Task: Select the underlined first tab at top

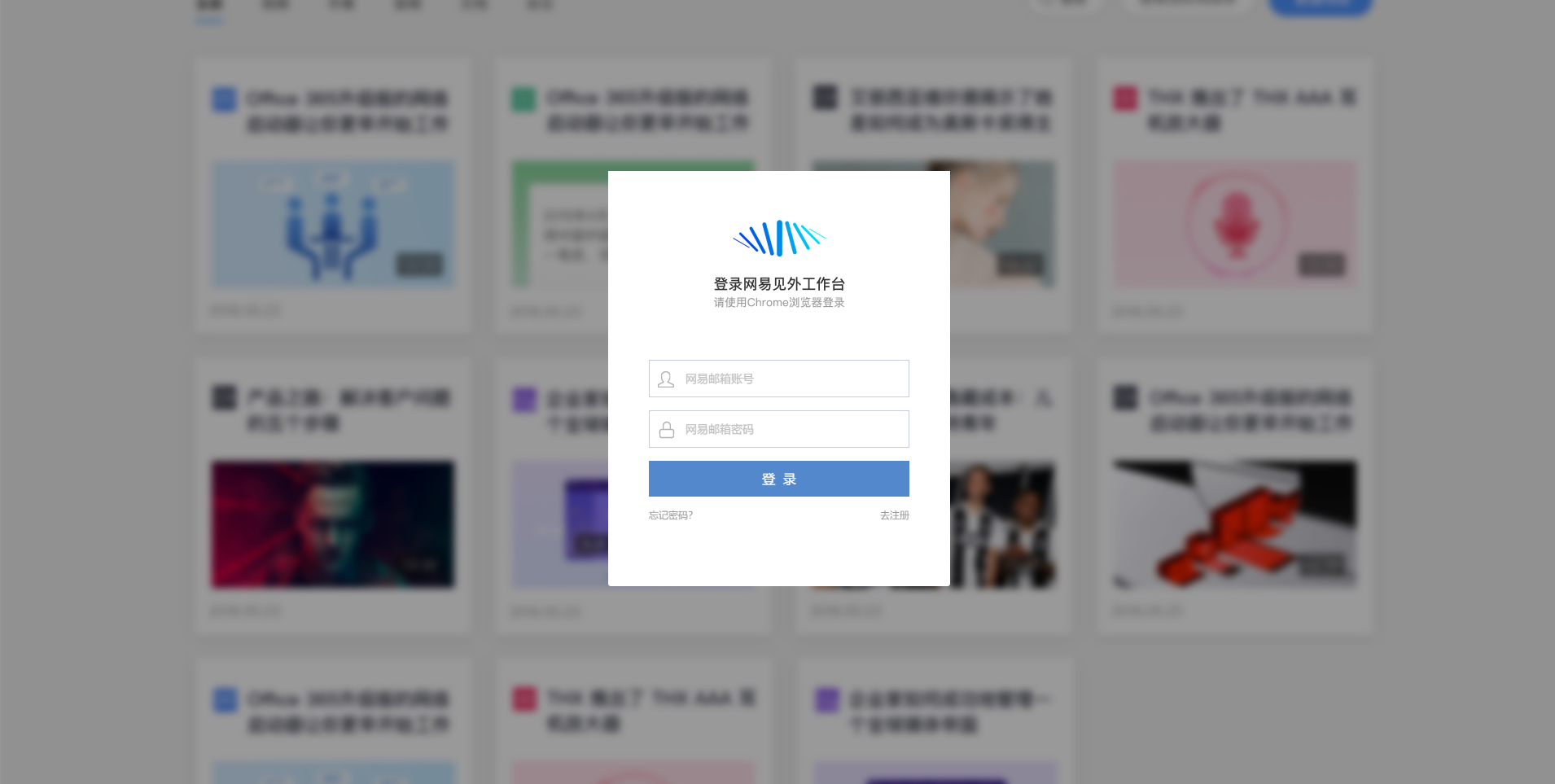Action: coord(209,7)
